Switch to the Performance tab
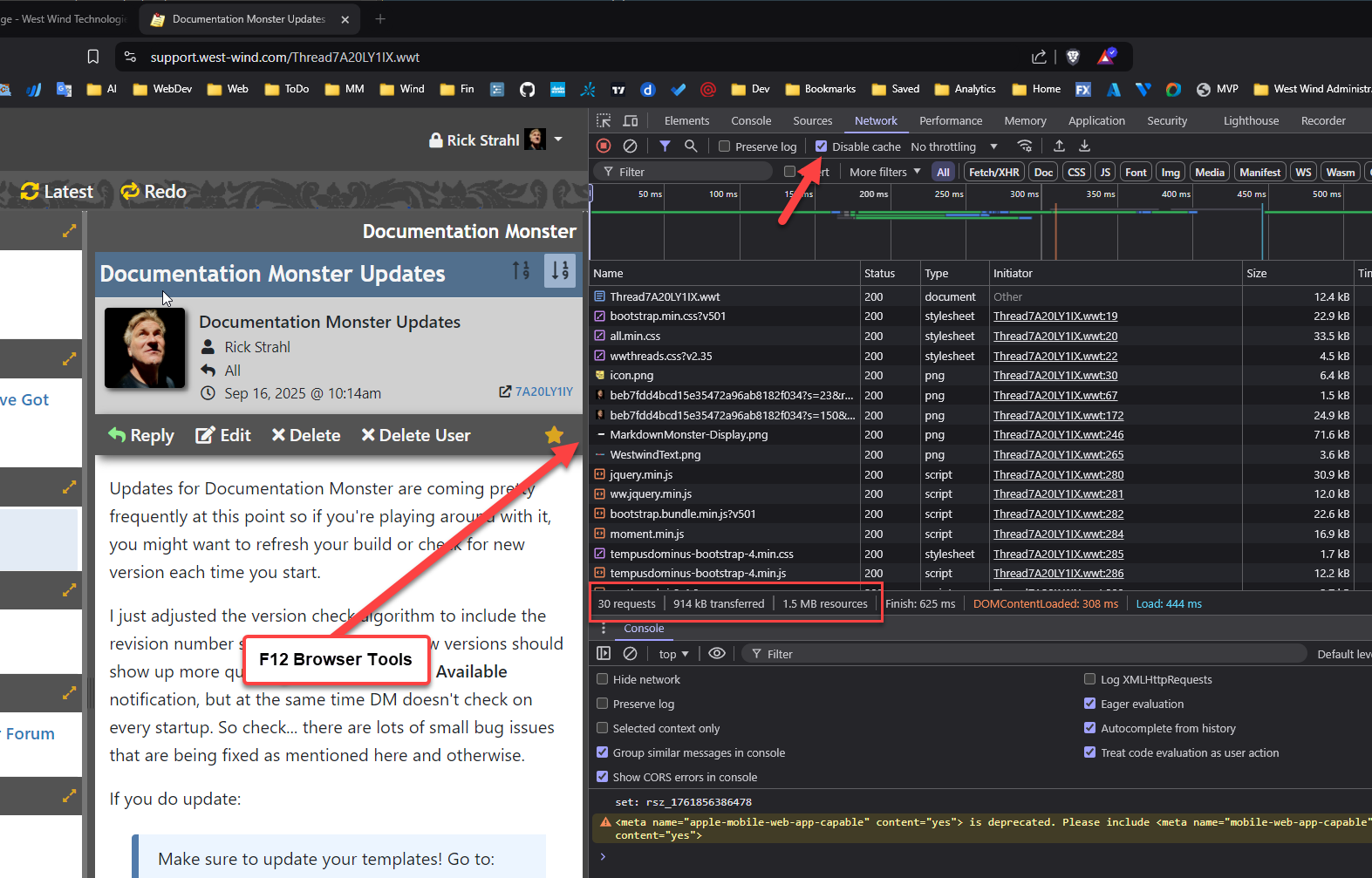1372x878 pixels. coord(950,121)
